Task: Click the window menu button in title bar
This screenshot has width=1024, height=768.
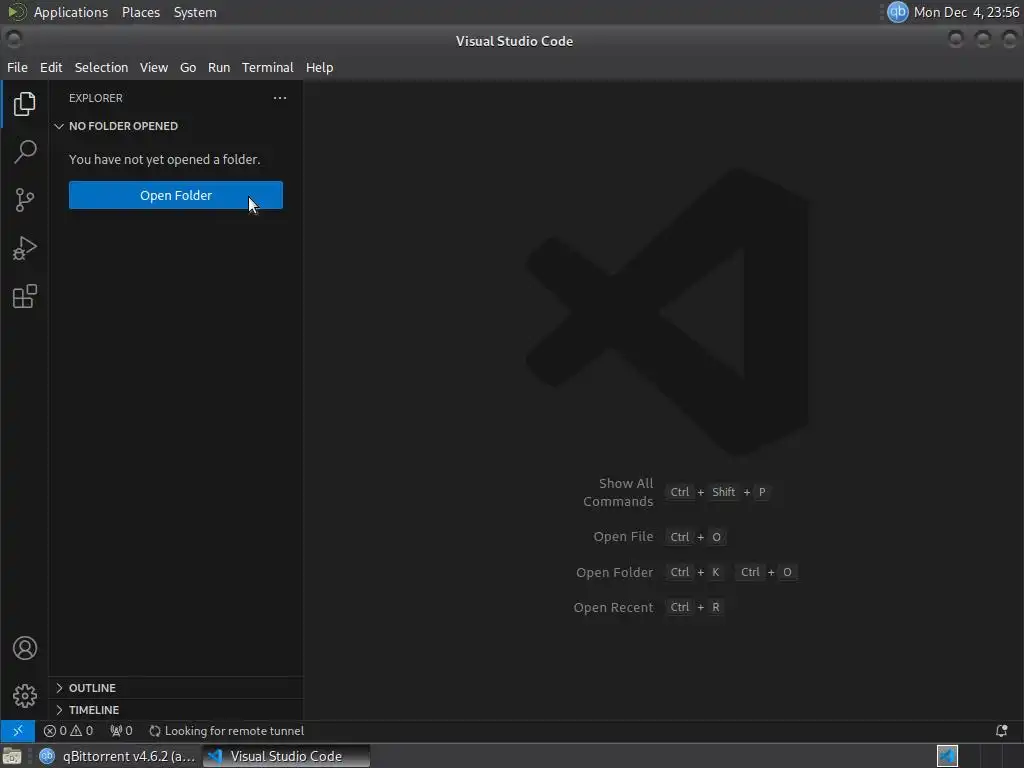Action: [x=13, y=40]
